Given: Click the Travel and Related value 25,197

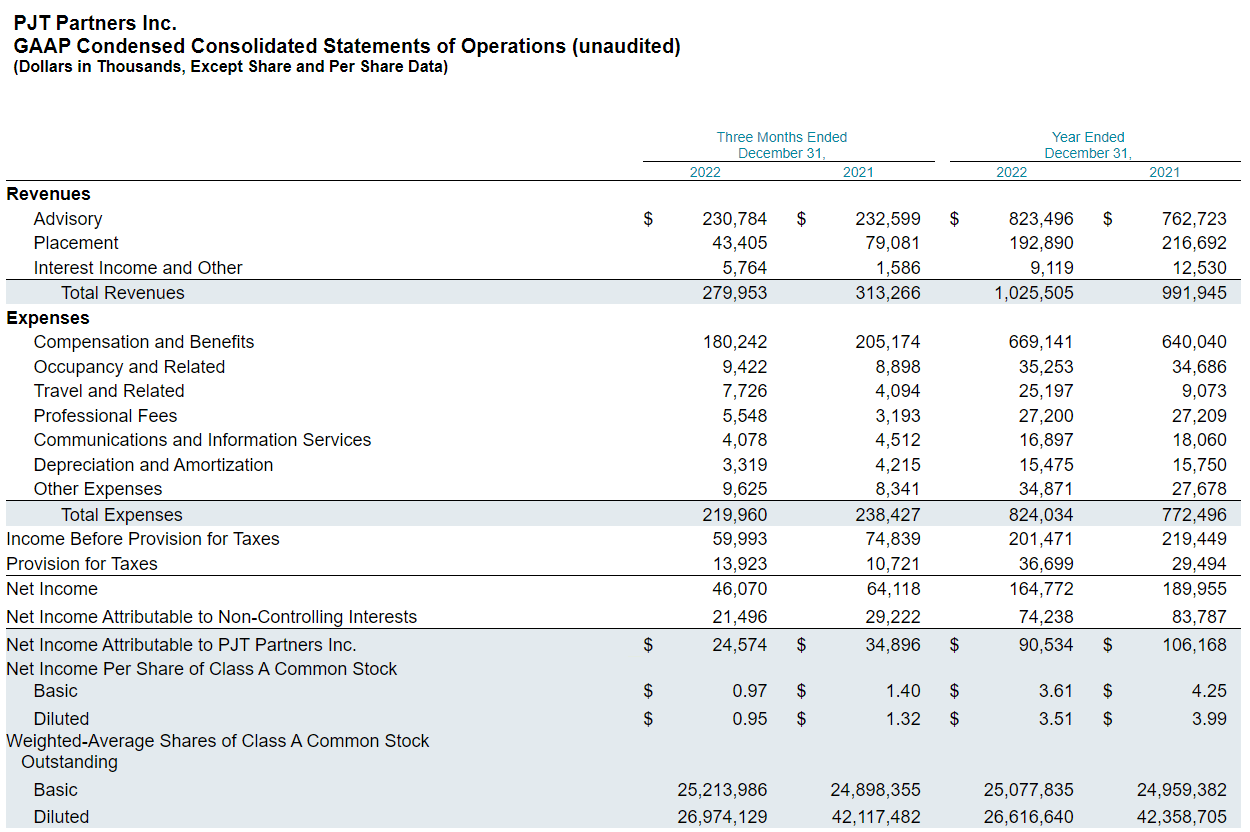Looking at the screenshot, I should coord(1046,391).
